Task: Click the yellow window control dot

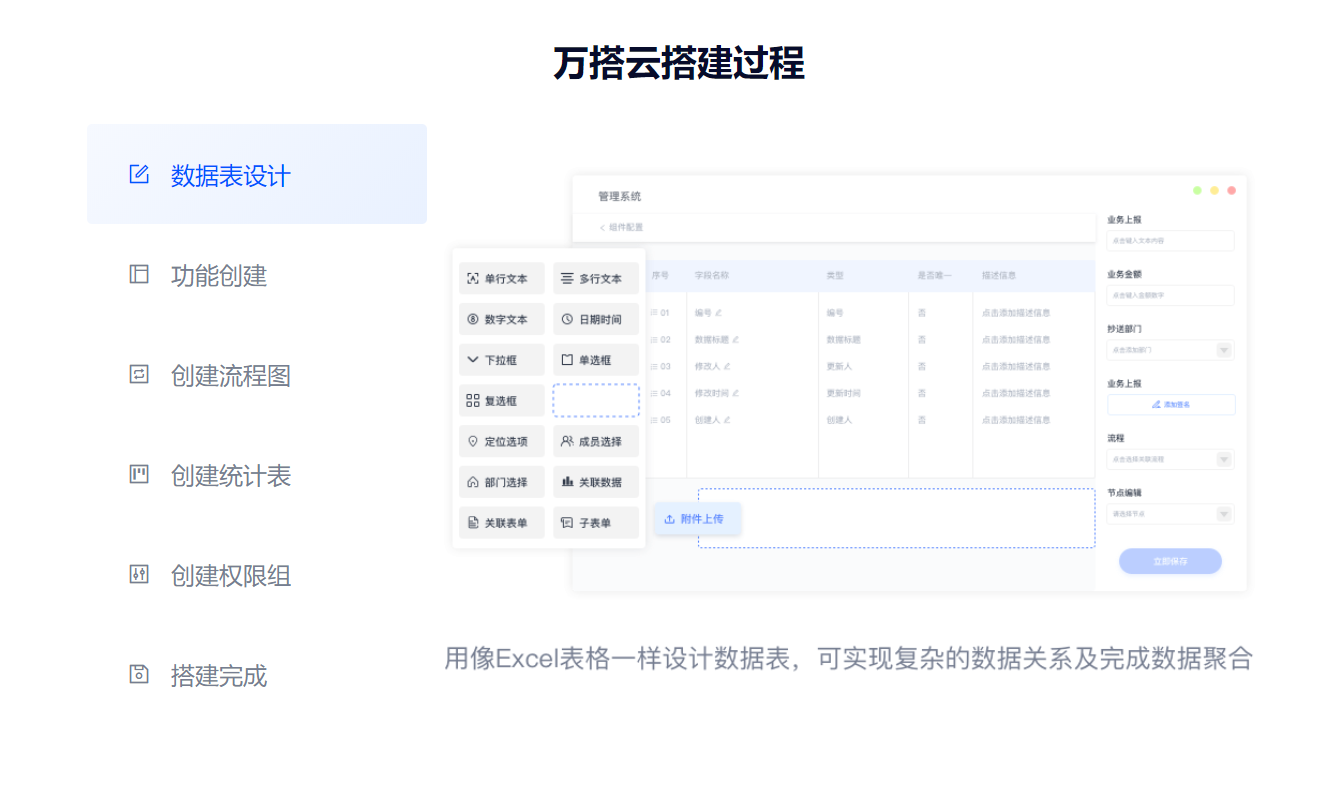Action: click(1214, 191)
